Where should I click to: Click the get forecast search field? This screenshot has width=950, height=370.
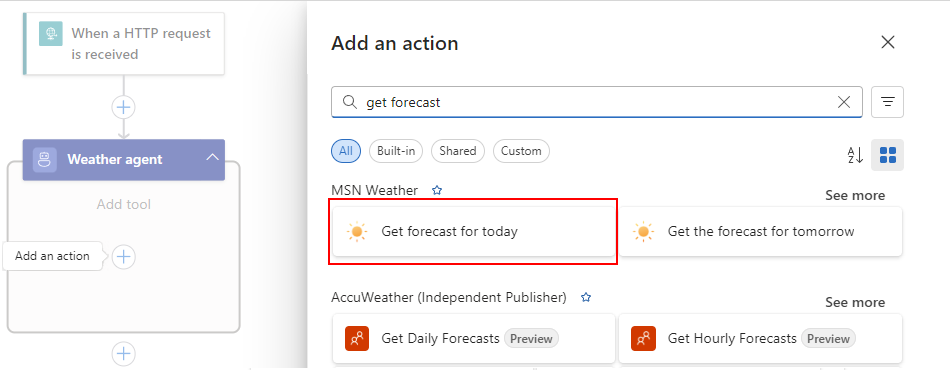(596, 102)
